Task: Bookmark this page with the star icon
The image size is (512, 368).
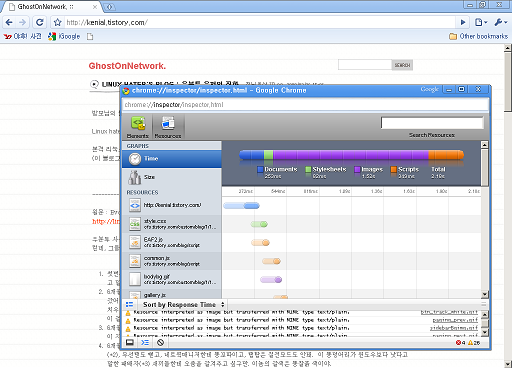Action: tap(58, 22)
